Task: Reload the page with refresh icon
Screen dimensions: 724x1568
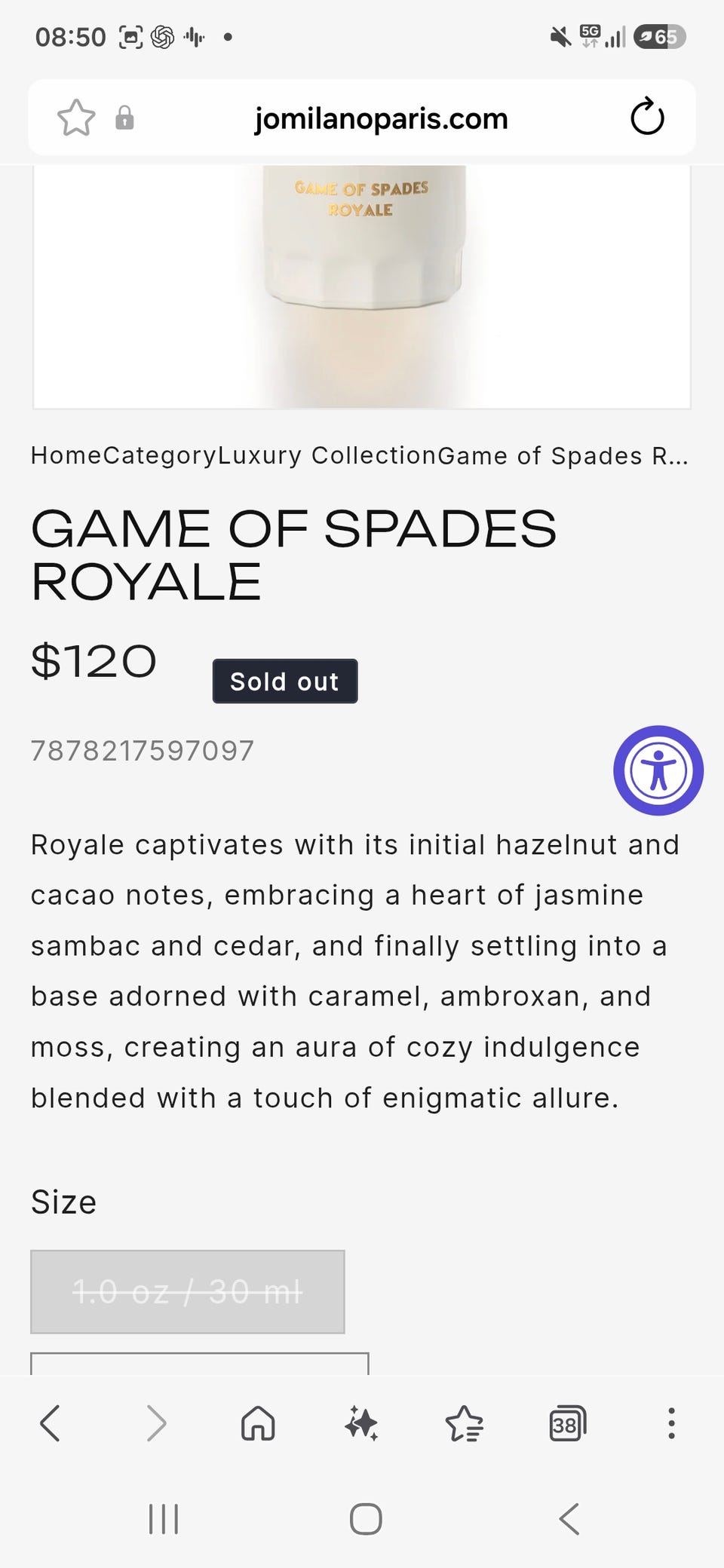Action: pyautogui.click(x=647, y=117)
